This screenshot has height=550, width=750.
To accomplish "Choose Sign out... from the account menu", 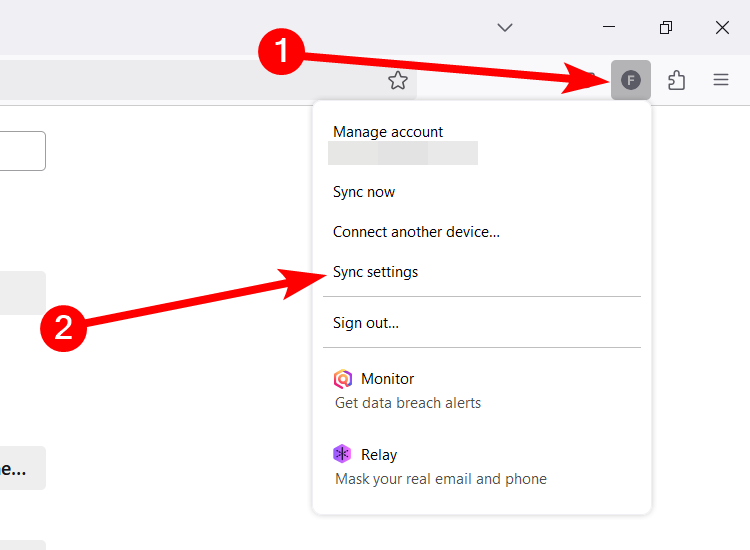I will click(x=366, y=323).
